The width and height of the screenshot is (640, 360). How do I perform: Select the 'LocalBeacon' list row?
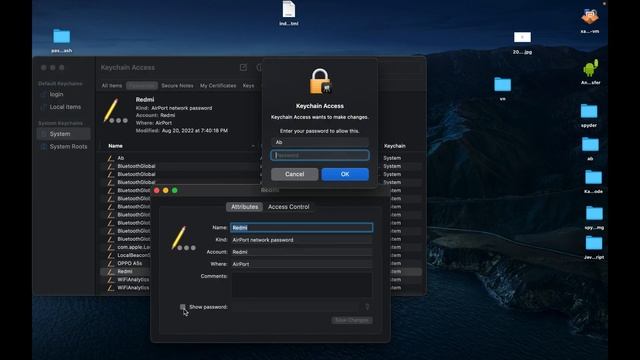[133, 256]
